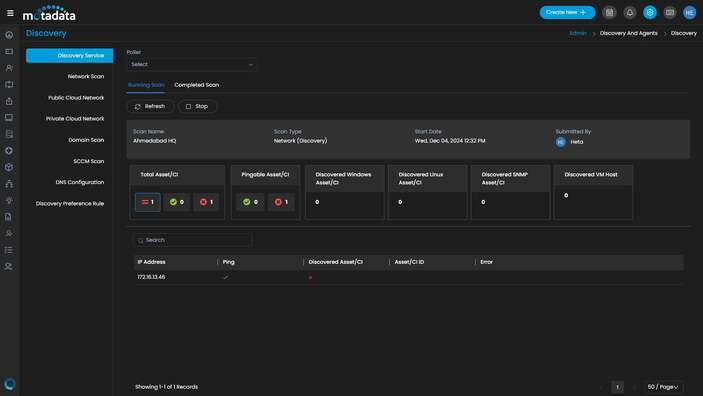Click the Motadata spinner icon at sidebar bottom
703x396 pixels.
(x=9, y=384)
